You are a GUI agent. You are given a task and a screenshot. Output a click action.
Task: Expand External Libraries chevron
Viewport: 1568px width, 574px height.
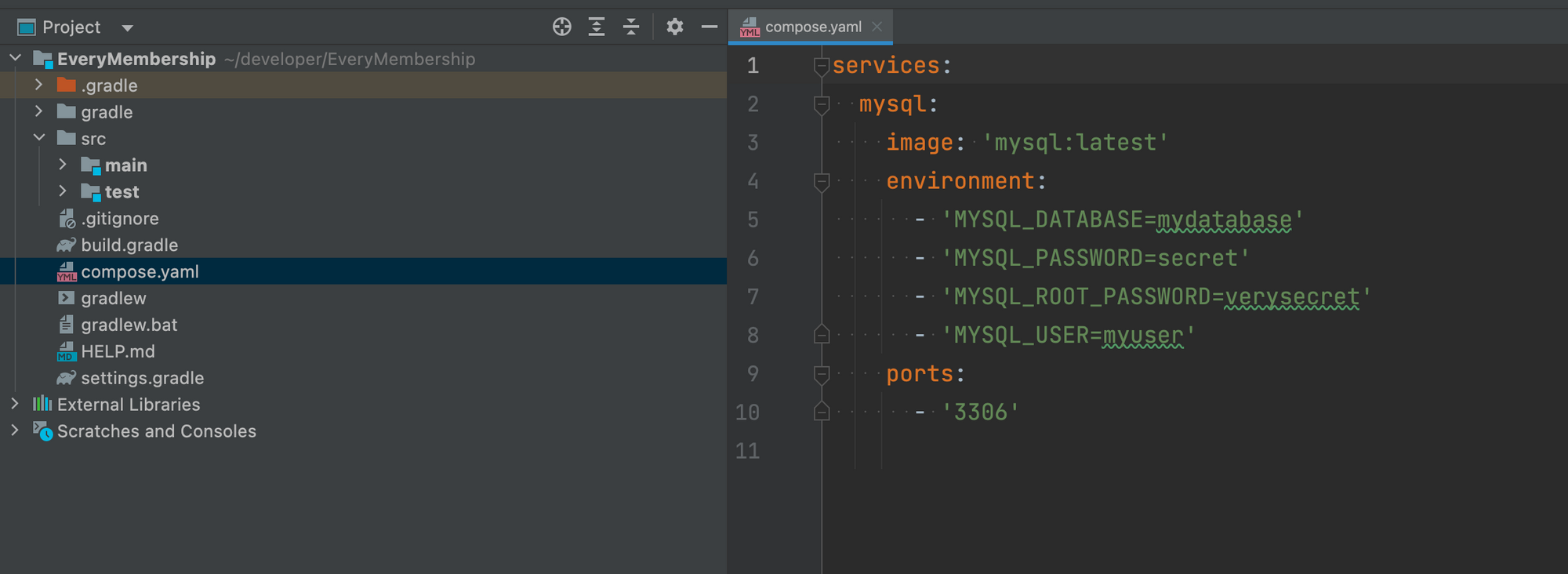(15, 404)
